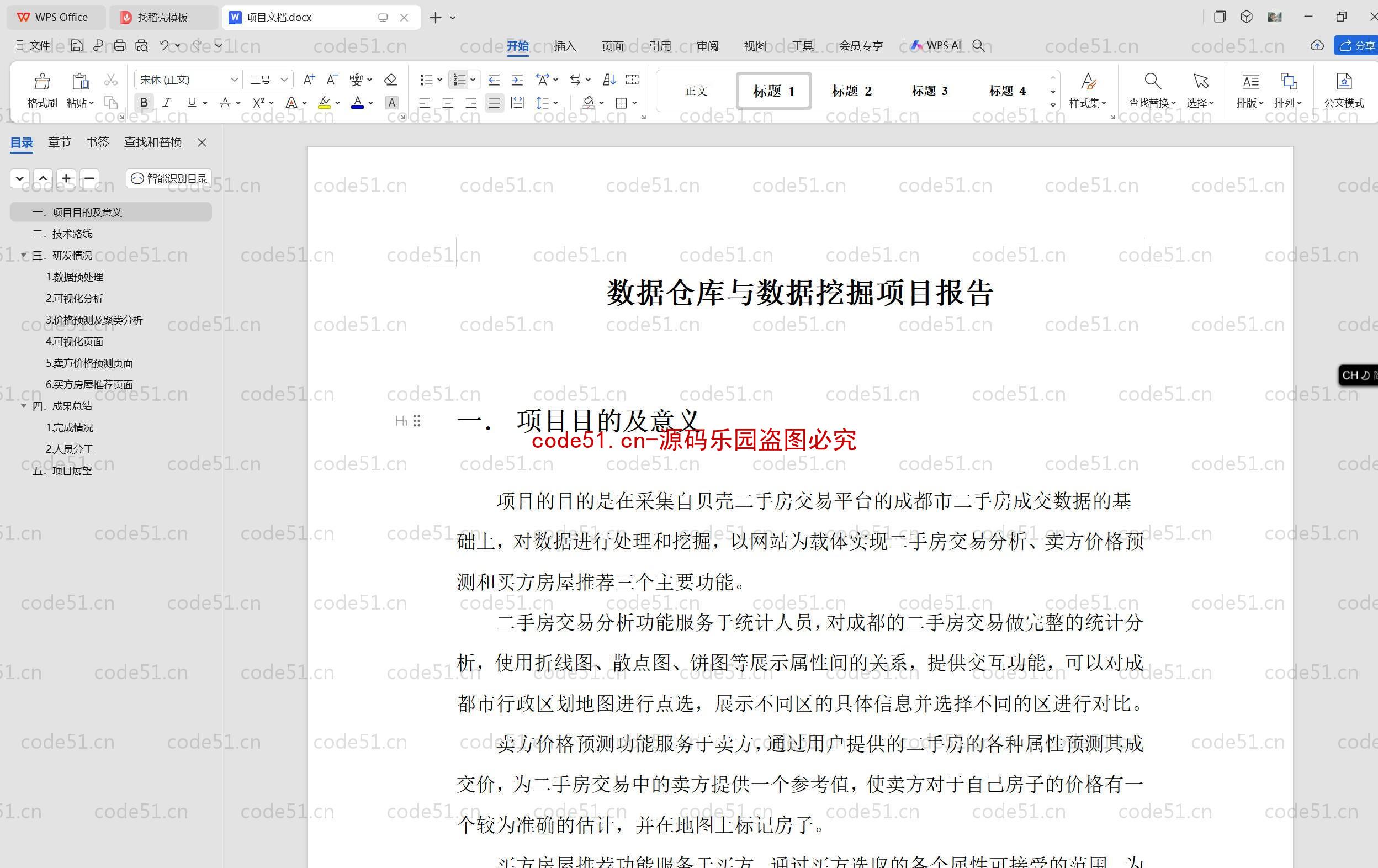The width and height of the screenshot is (1378, 868).
Task: Open the bullet list dropdown arrow
Action: [439, 80]
